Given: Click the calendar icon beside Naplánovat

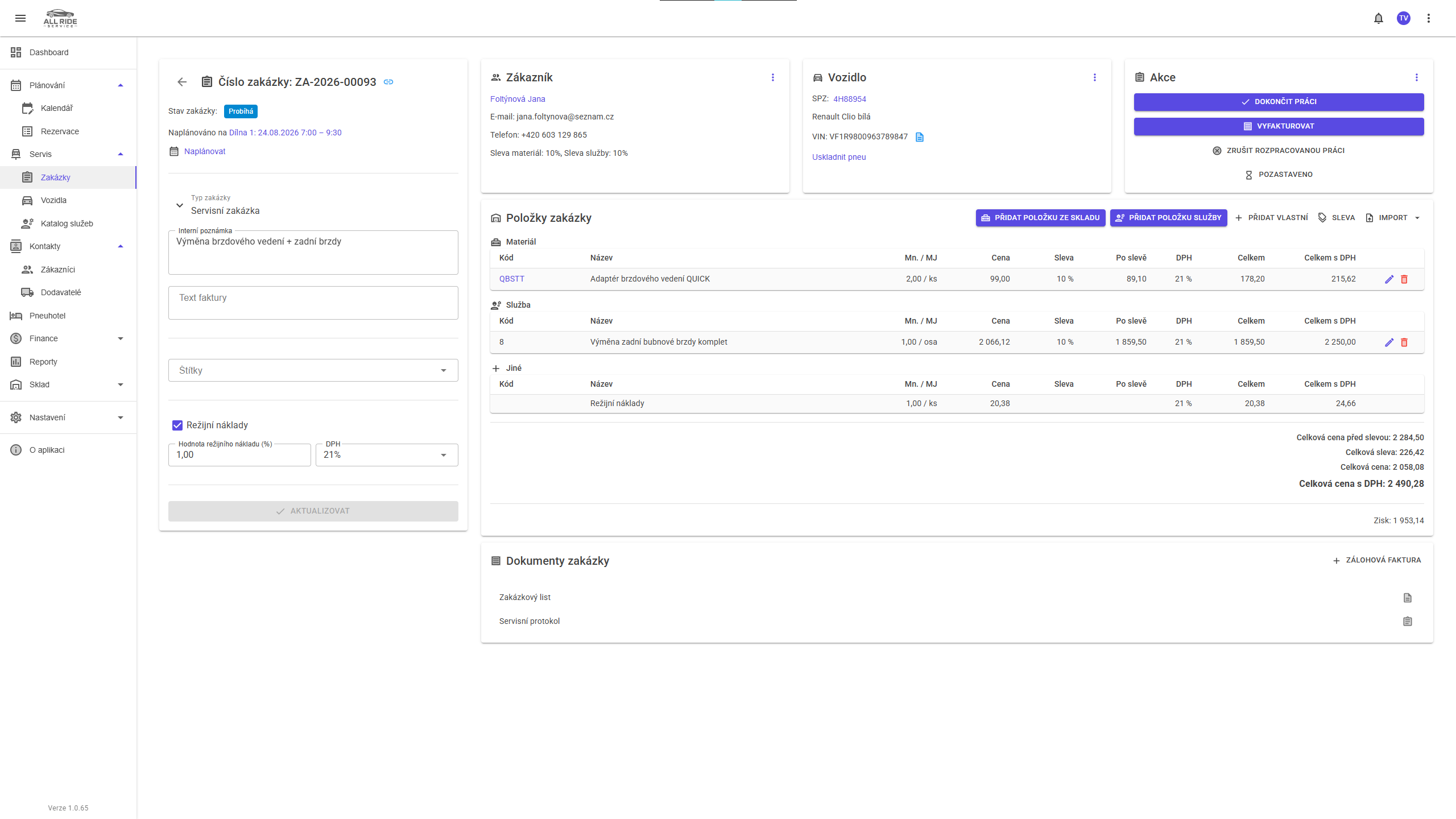Looking at the screenshot, I should pos(174,151).
